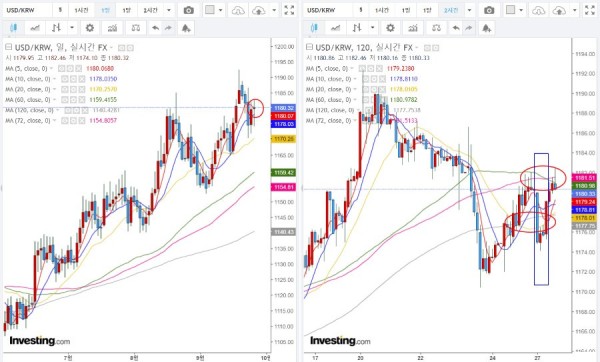Viewport: 600px width, 362px height.
Task: Open chart settings gear in right chart
Action: (x=390, y=28)
